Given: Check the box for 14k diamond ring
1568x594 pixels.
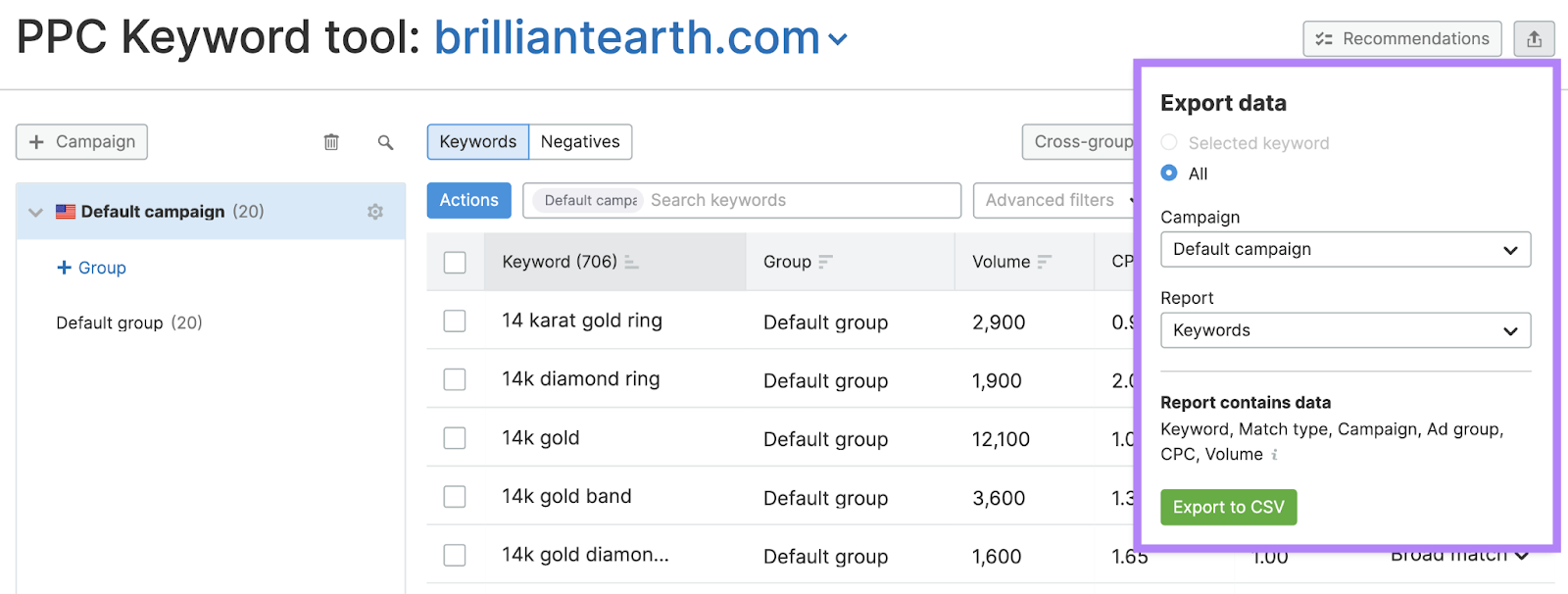Looking at the screenshot, I should click(455, 379).
